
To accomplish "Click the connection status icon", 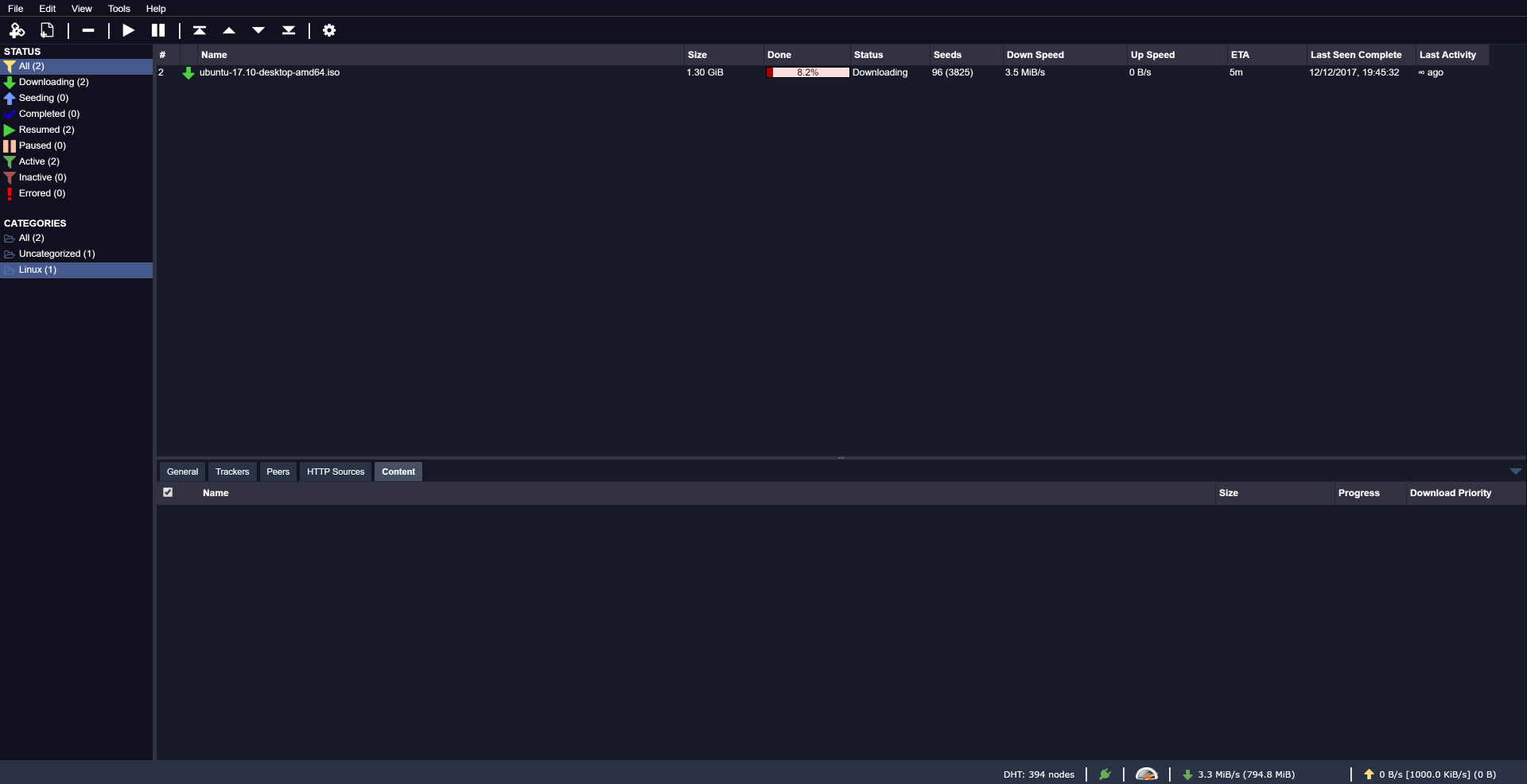I will pyautogui.click(x=1105, y=774).
